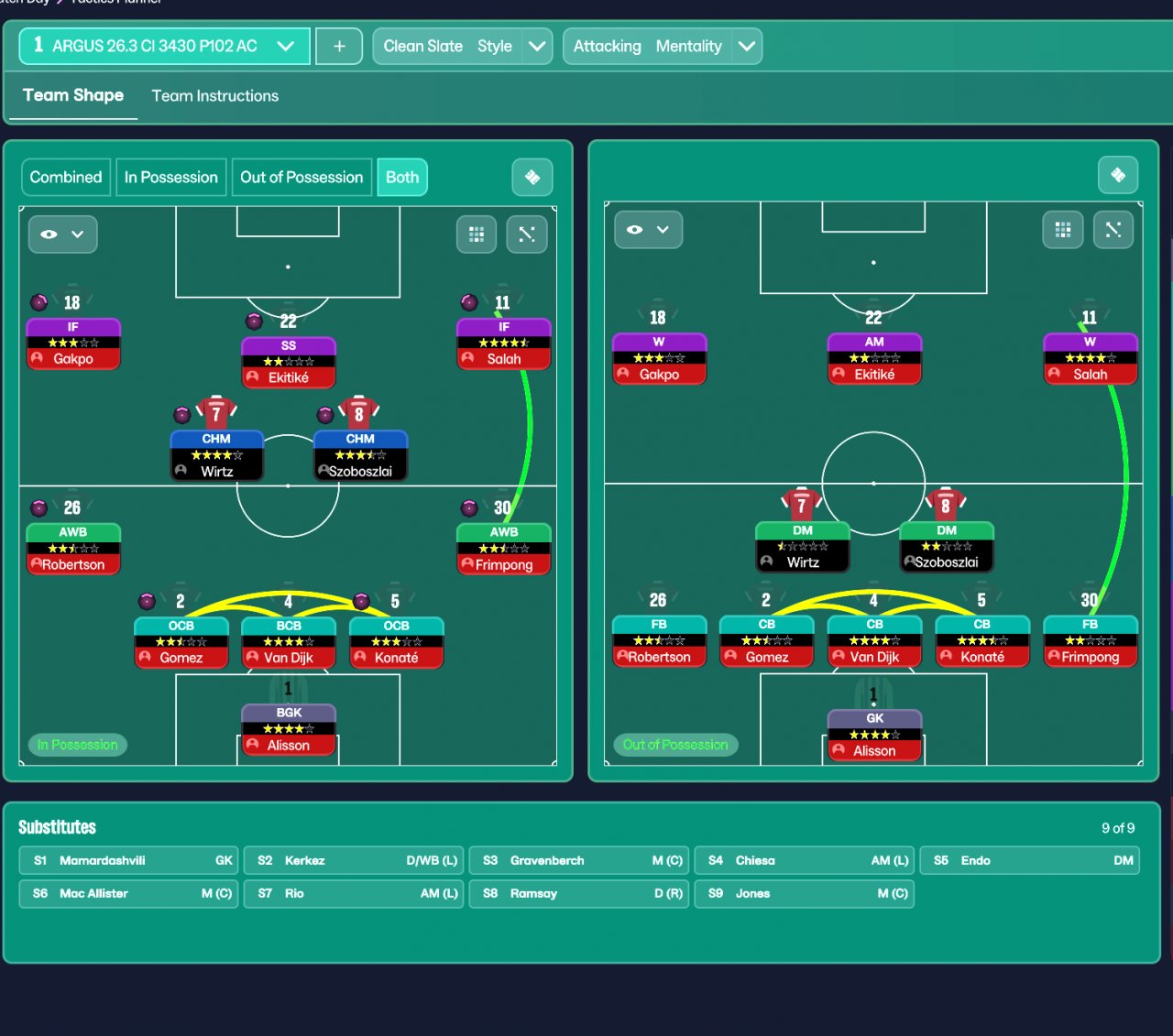1173x1036 pixels.
Task: Open Wirtz's DM role card
Action: (x=803, y=547)
